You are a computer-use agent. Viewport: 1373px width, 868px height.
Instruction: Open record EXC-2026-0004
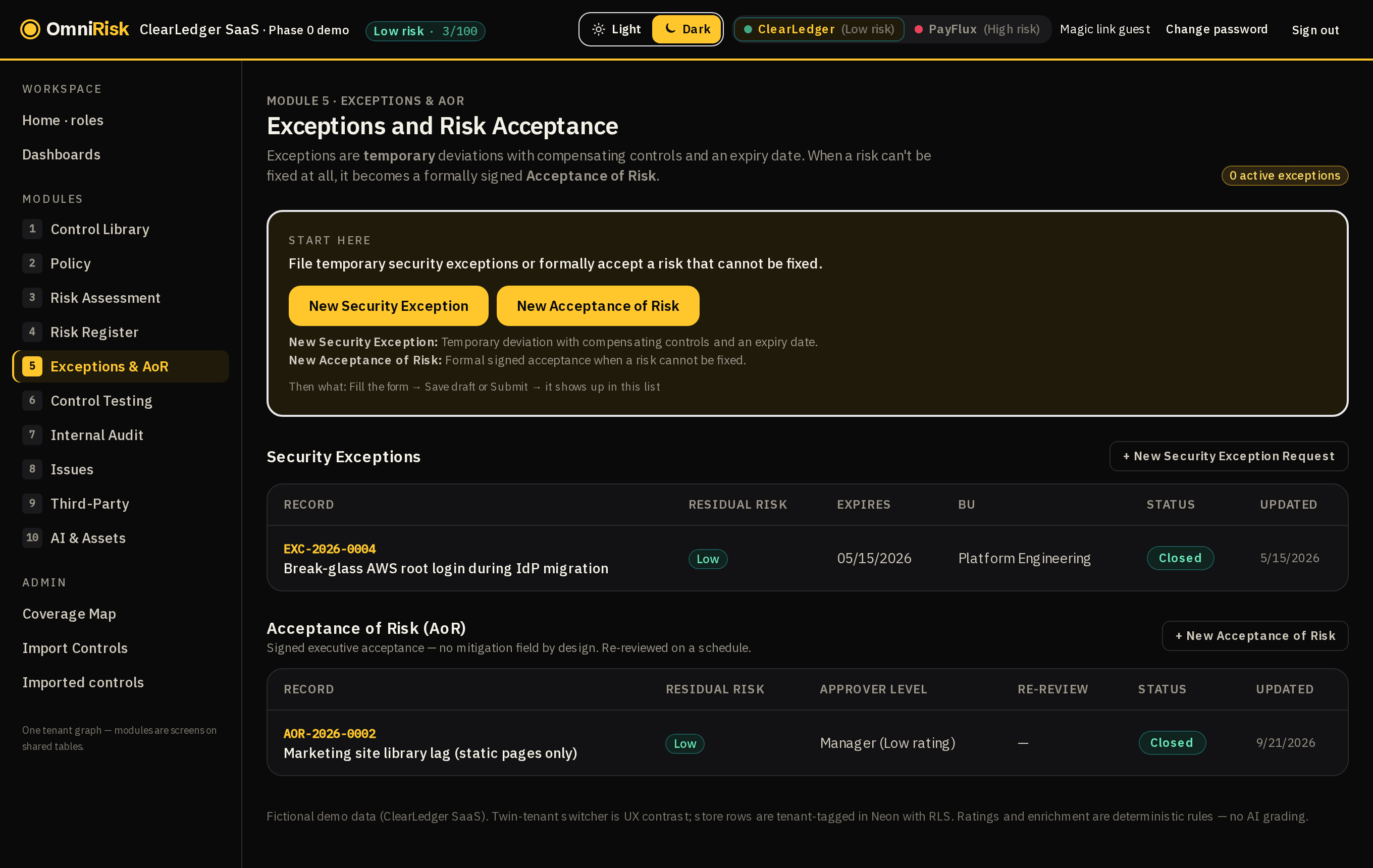point(330,549)
